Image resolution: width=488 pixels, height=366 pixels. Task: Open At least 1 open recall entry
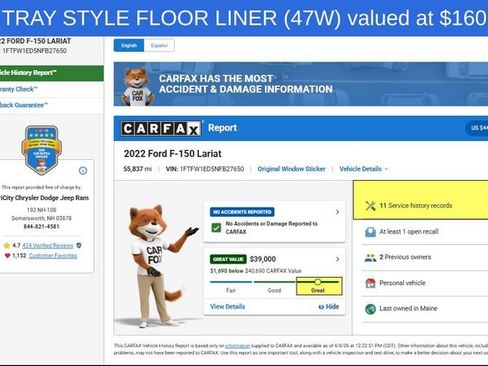[409, 232]
